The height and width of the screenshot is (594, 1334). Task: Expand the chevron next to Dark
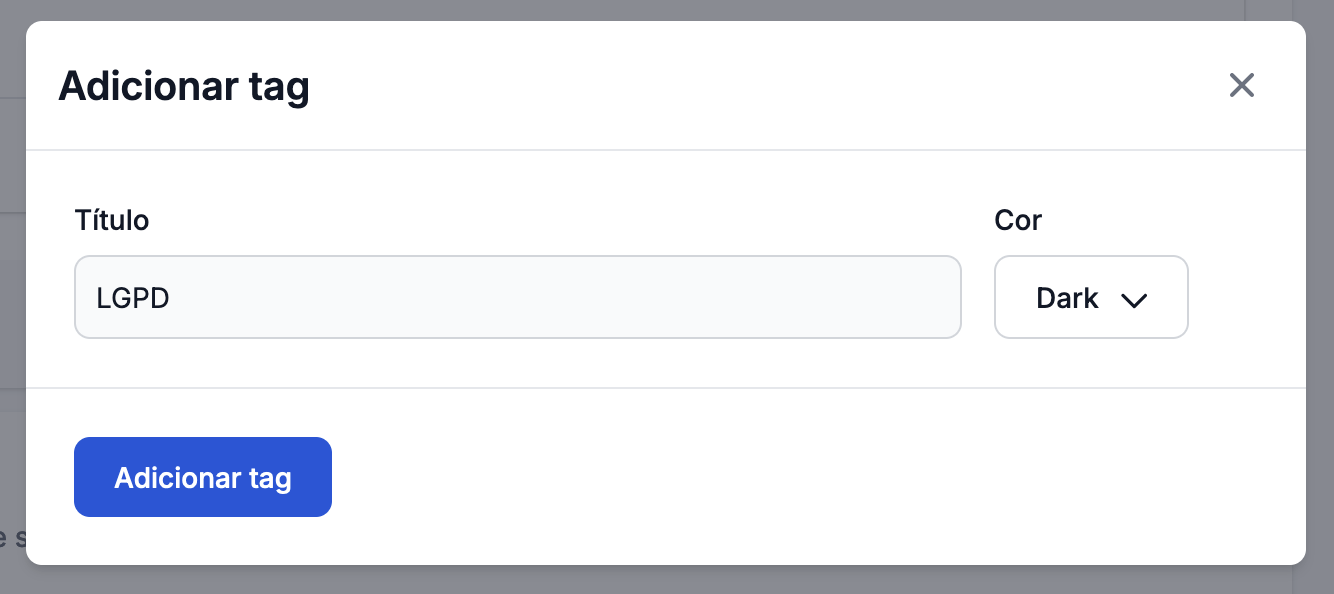click(1133, 300)
